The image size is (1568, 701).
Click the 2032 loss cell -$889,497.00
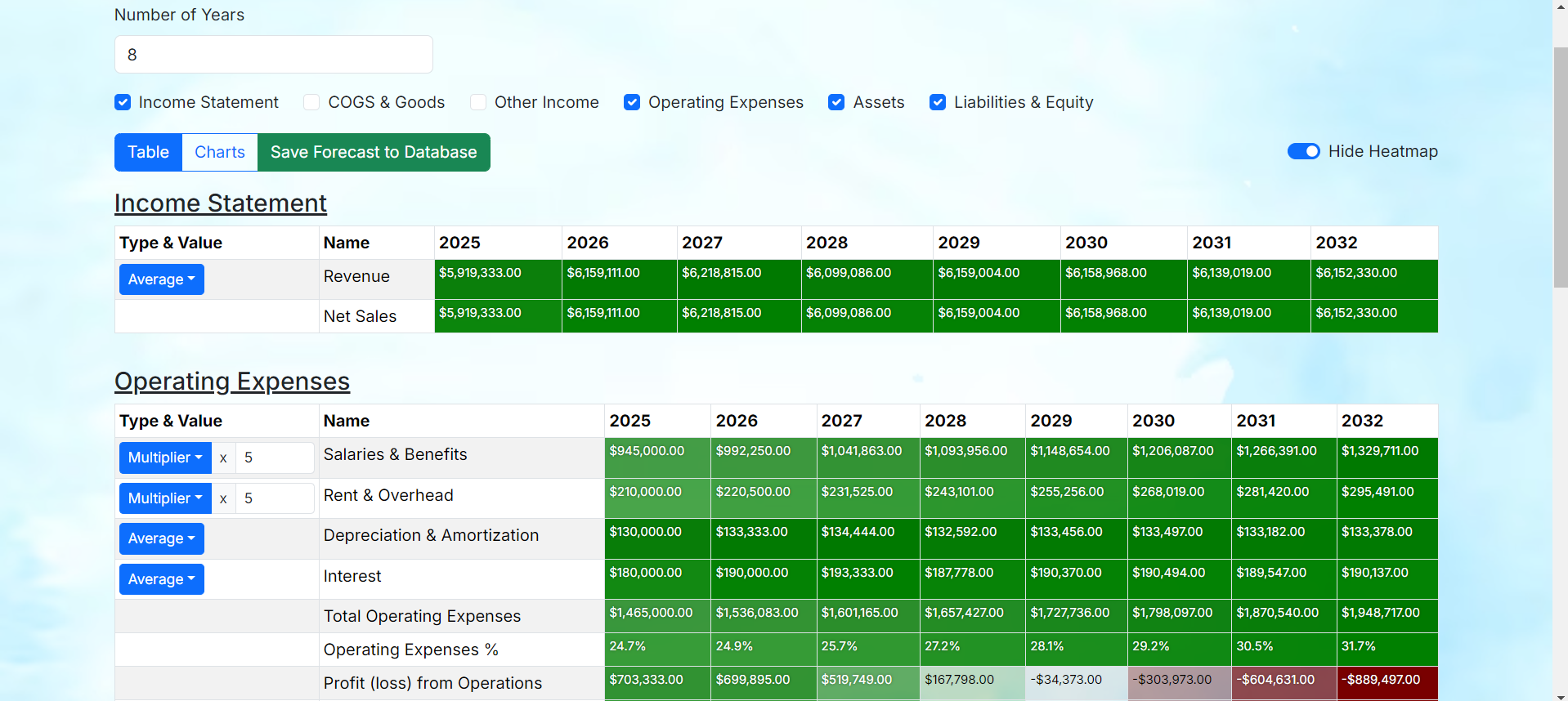pos(1387,683)
